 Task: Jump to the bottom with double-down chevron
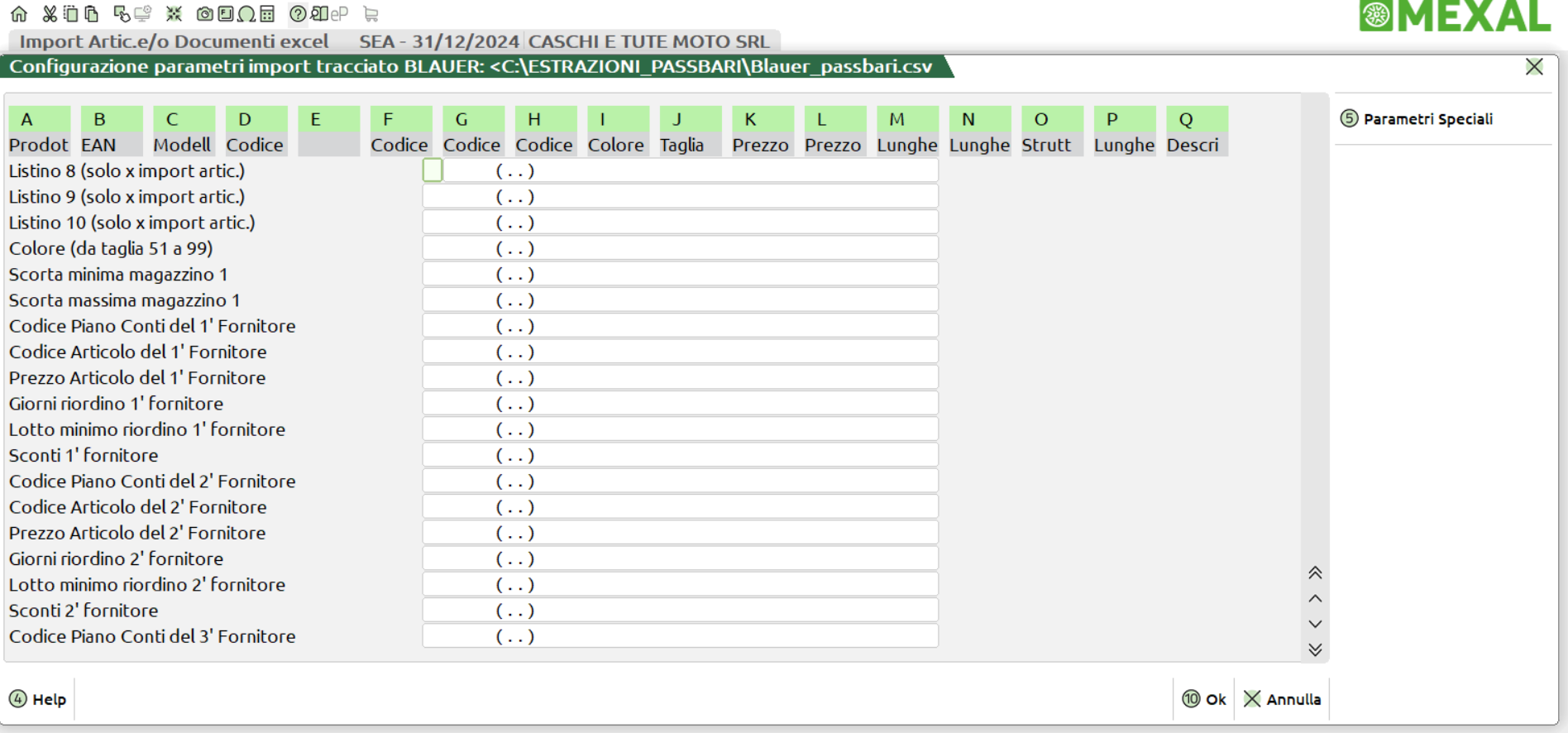click(x=1315, y=650)
